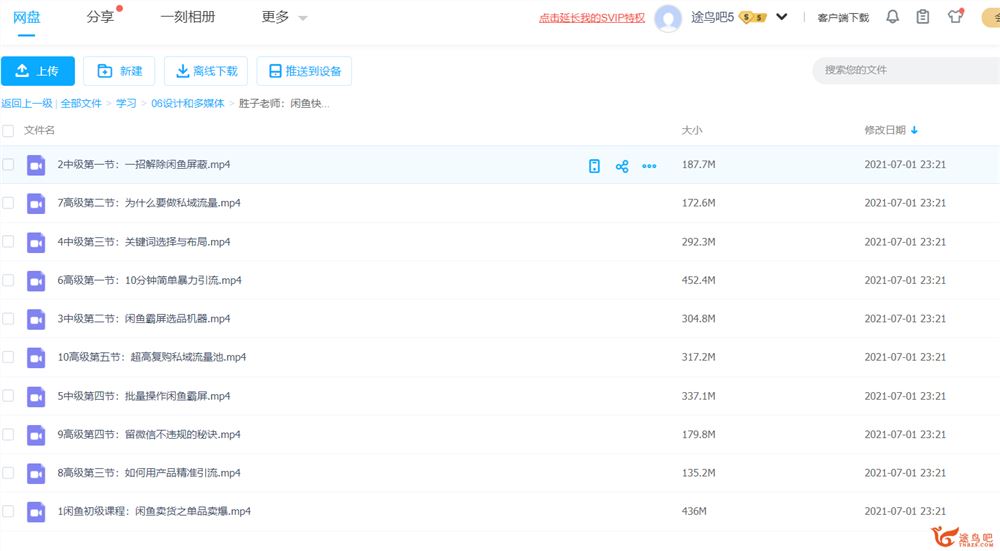This screenshot has height=551, width=1000.
Task: Open file 4中级第三节：关键词选择与布局.mp4
Action: pyautogui.click(x=143, y=242)
